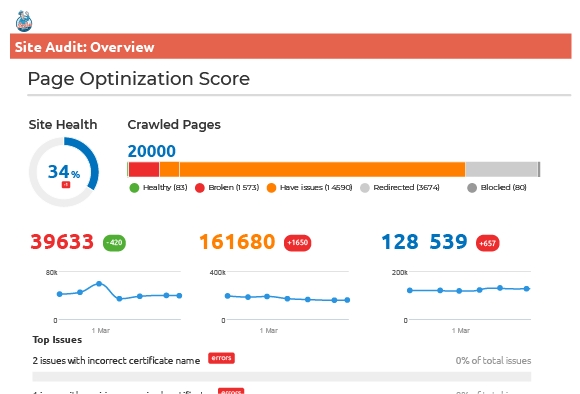Image resolution: width=580 pixels, height=394 pixels.
Task: Open the incorrect certificate name issue
Action: click(116, 360)
